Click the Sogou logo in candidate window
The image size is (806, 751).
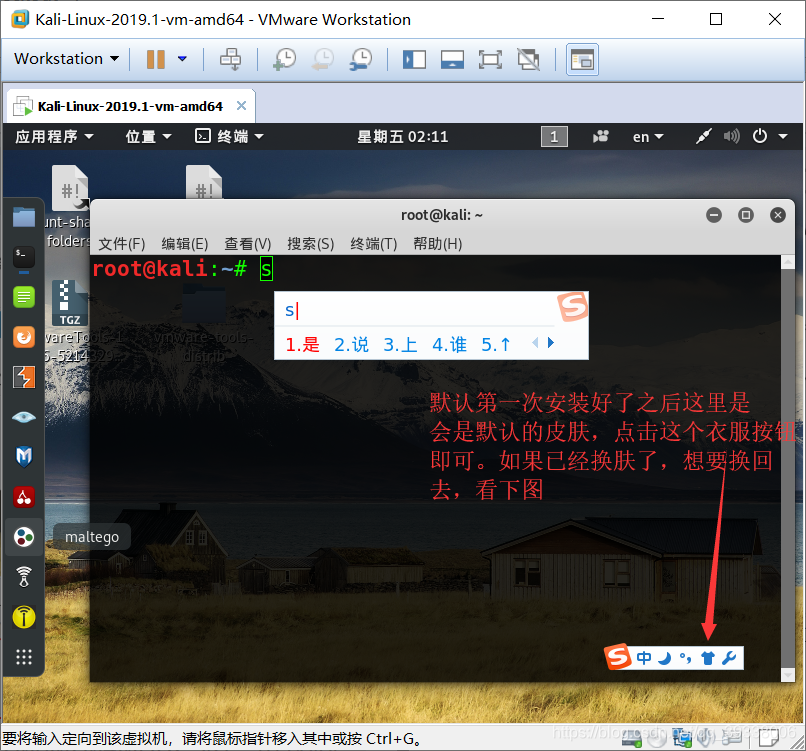click(x=573, y=307)
